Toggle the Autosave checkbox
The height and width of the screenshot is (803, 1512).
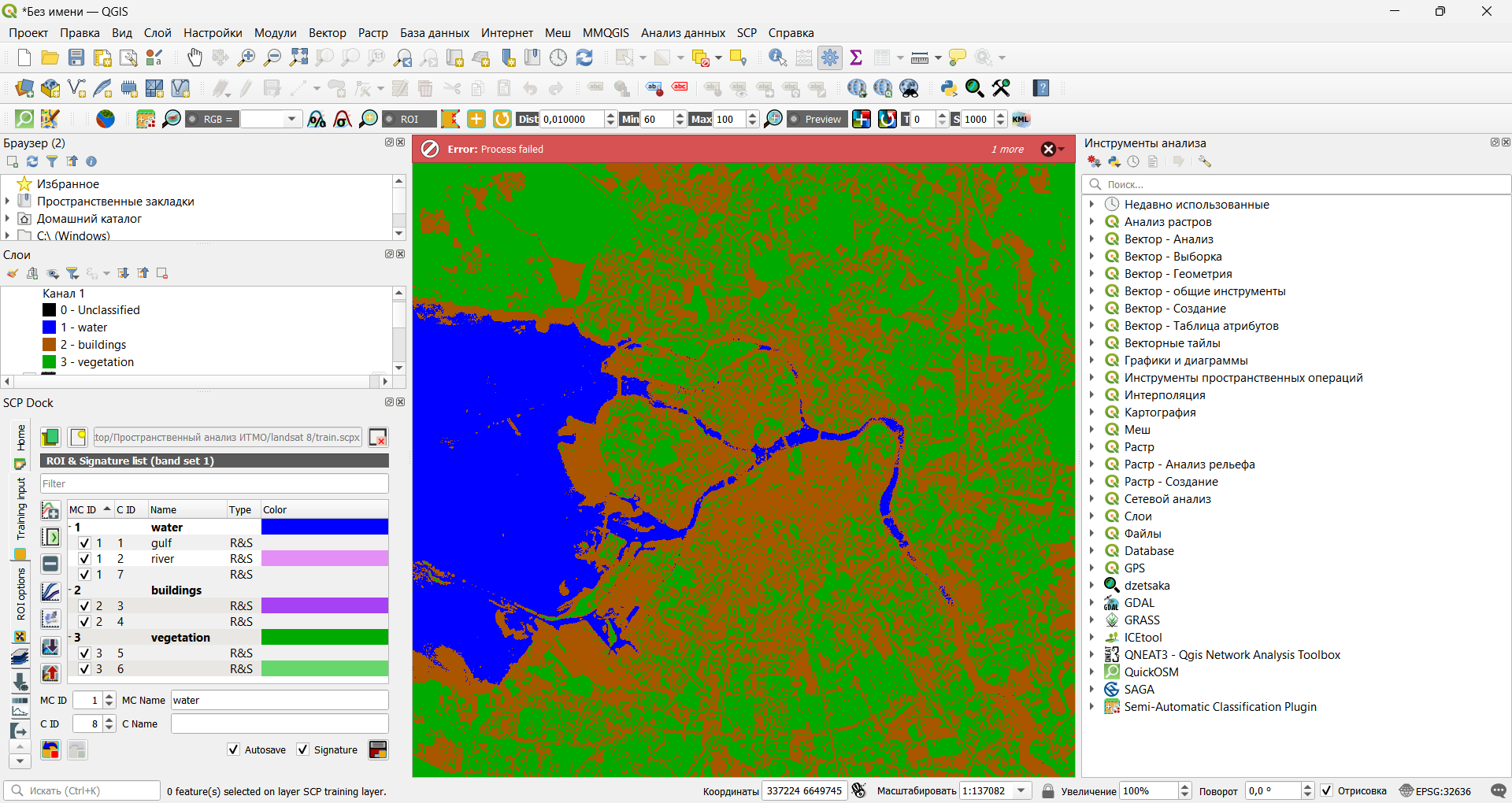pyautogui.click(x=234, y=749)
